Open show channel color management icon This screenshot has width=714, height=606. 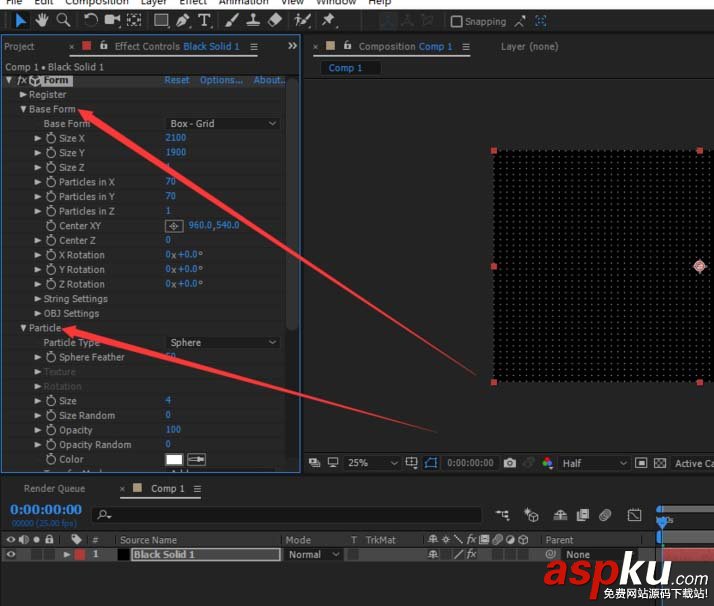click(547, 463)
